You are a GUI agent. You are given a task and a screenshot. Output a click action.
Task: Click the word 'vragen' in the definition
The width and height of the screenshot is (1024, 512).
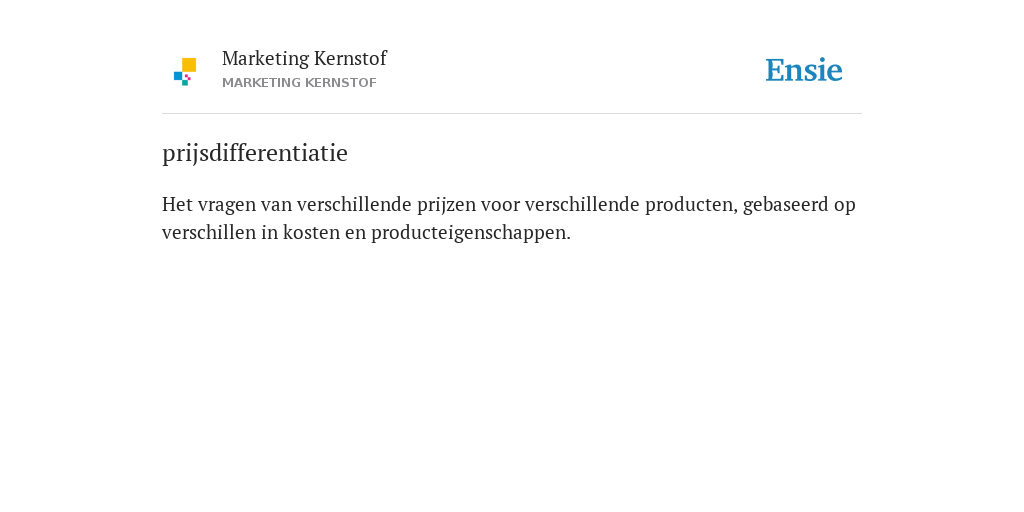[x=227, y=206]
